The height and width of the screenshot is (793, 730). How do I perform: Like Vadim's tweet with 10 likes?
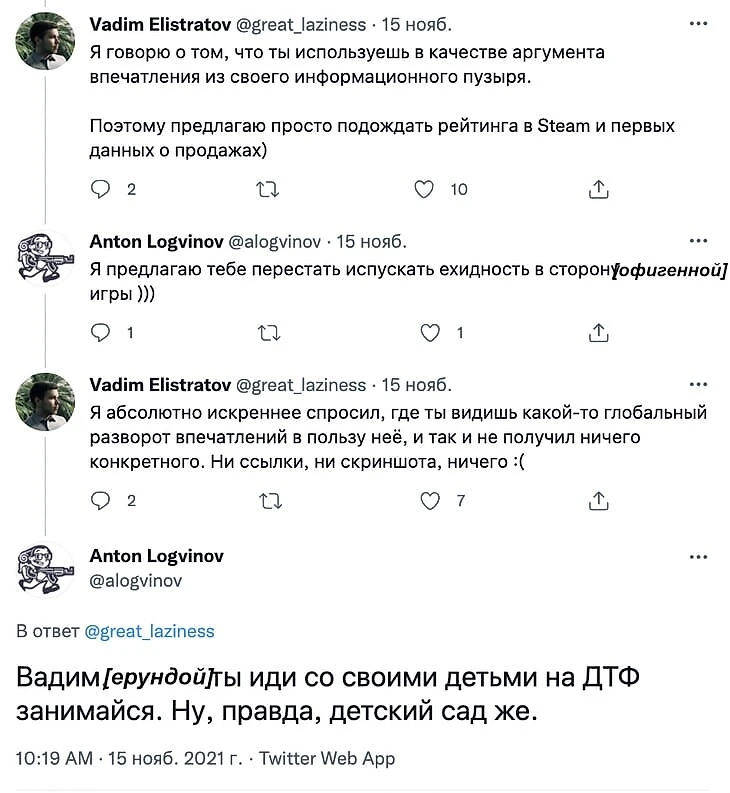[425, 189]
